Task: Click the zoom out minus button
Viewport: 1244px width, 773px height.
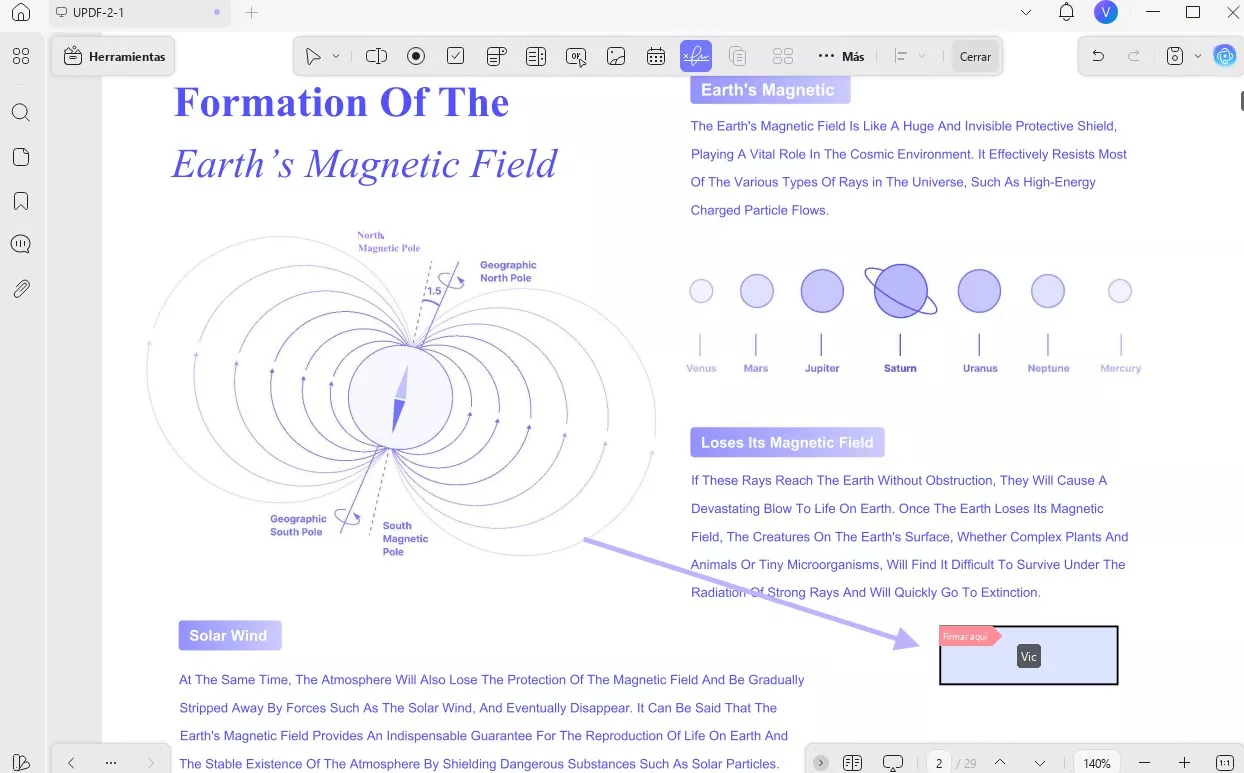Action: 1145,763
